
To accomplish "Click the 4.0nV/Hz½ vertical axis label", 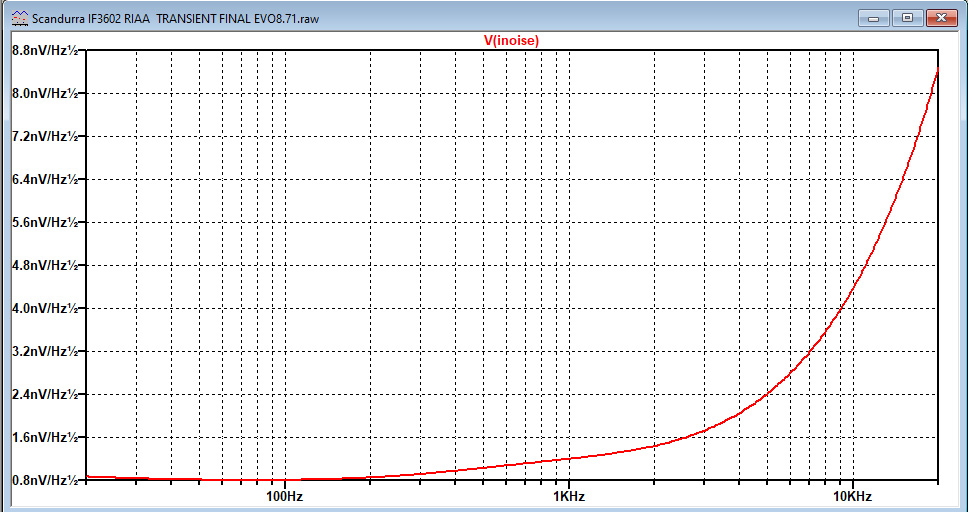I will (45, 308).
